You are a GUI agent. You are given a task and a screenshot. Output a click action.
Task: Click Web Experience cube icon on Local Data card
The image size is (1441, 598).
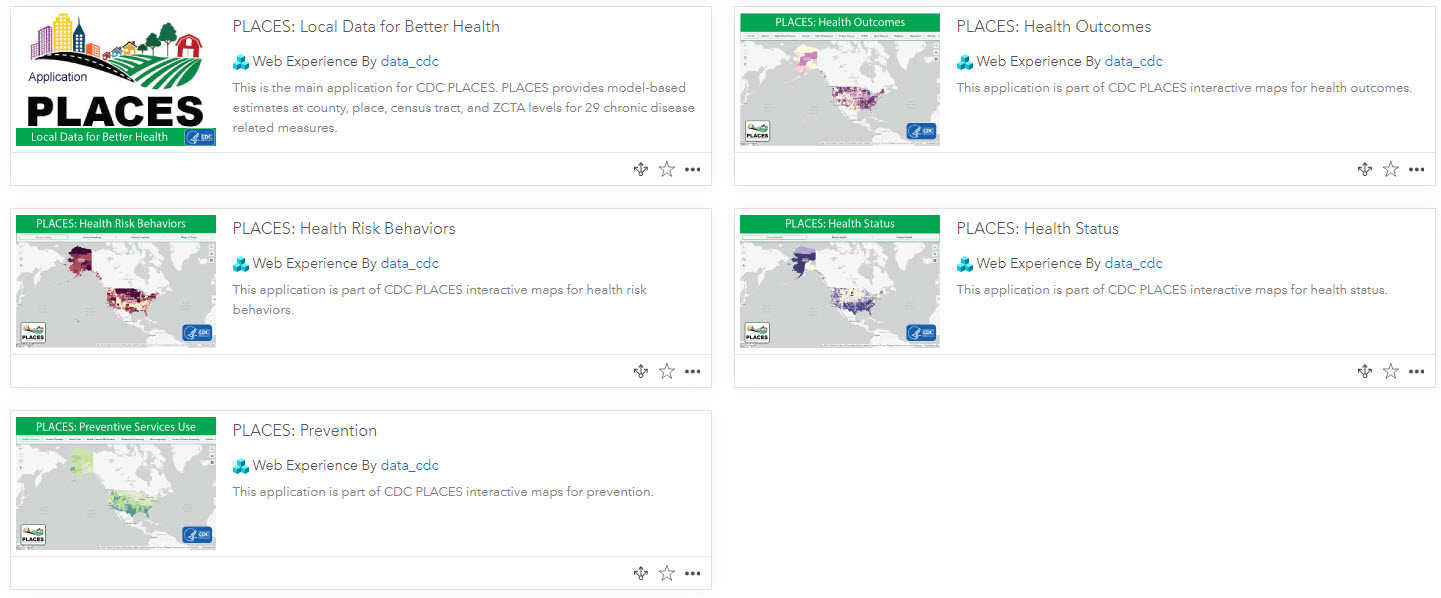point(240,62)
